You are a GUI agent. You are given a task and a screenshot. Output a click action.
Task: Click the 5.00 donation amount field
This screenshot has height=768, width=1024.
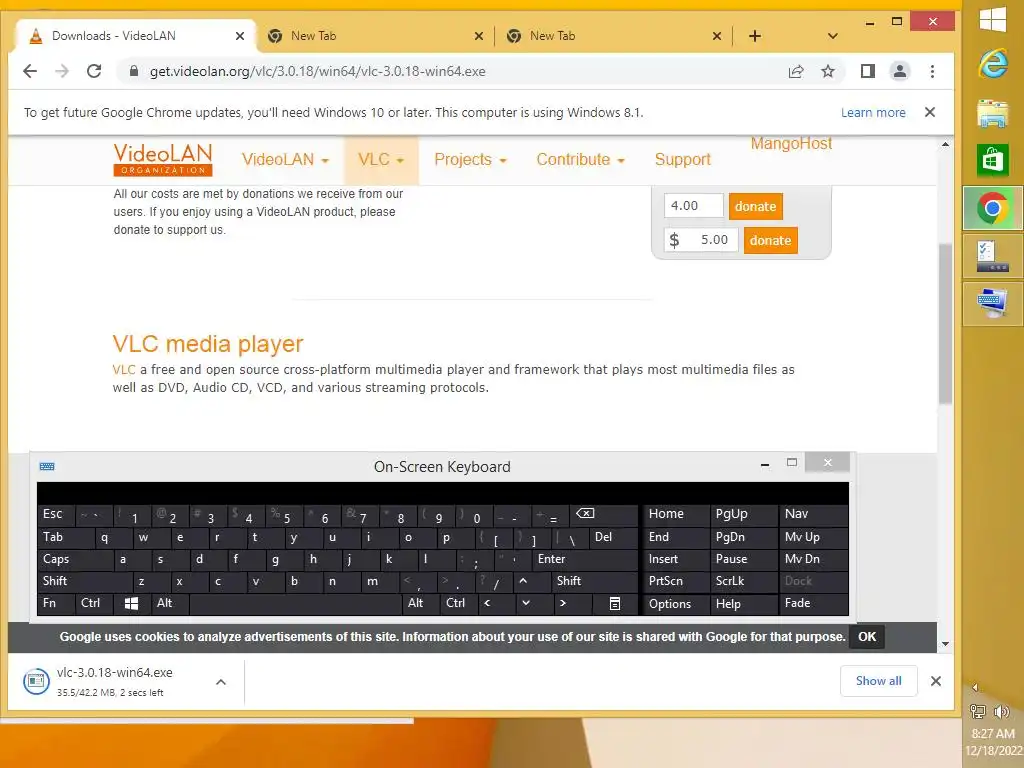[701, 240]
